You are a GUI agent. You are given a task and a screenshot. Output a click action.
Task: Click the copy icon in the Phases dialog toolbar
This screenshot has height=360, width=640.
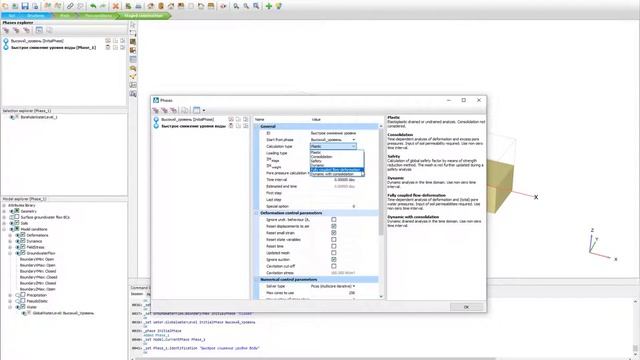(185, 110)
